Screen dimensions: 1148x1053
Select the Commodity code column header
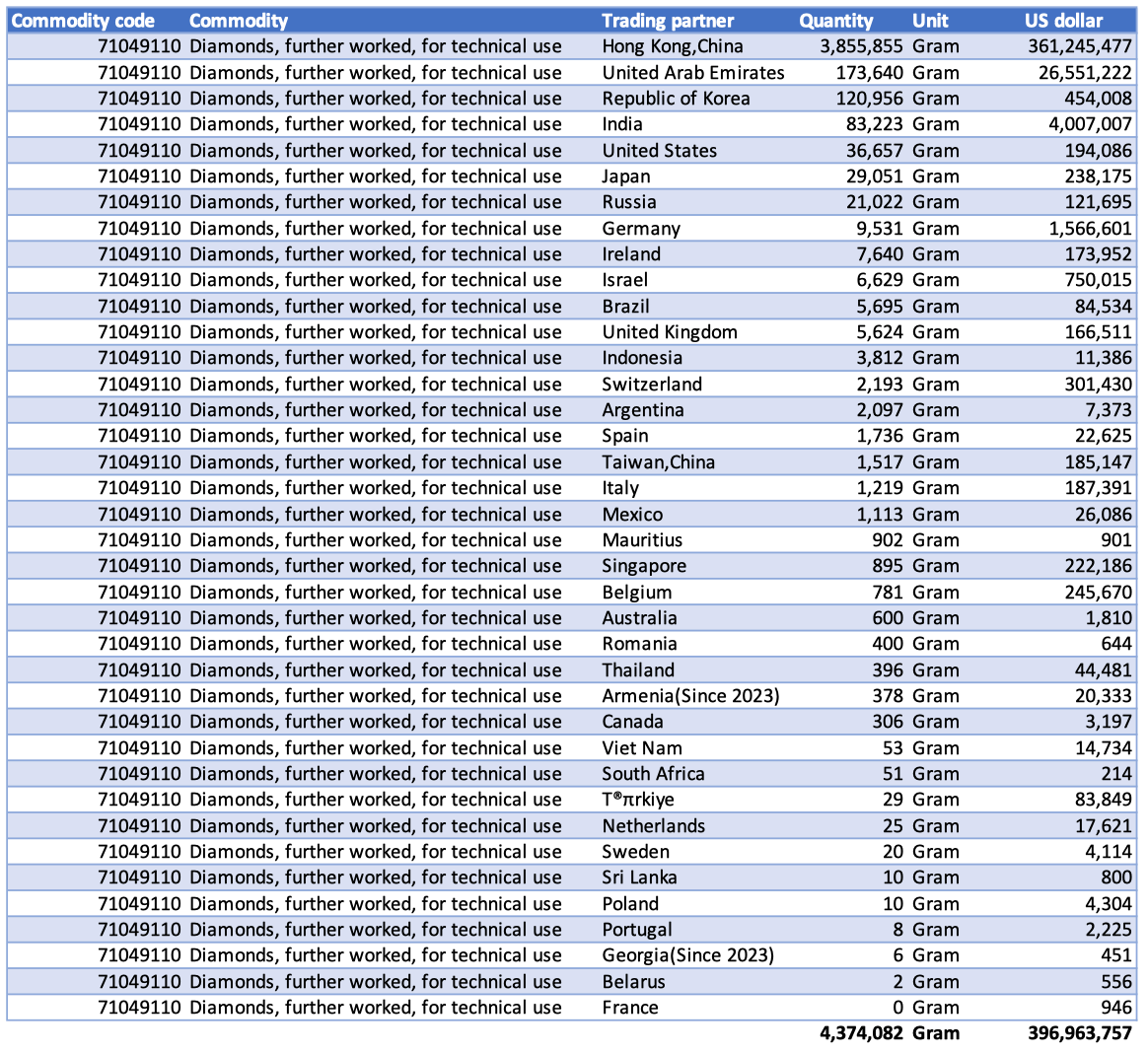[83, 21]
